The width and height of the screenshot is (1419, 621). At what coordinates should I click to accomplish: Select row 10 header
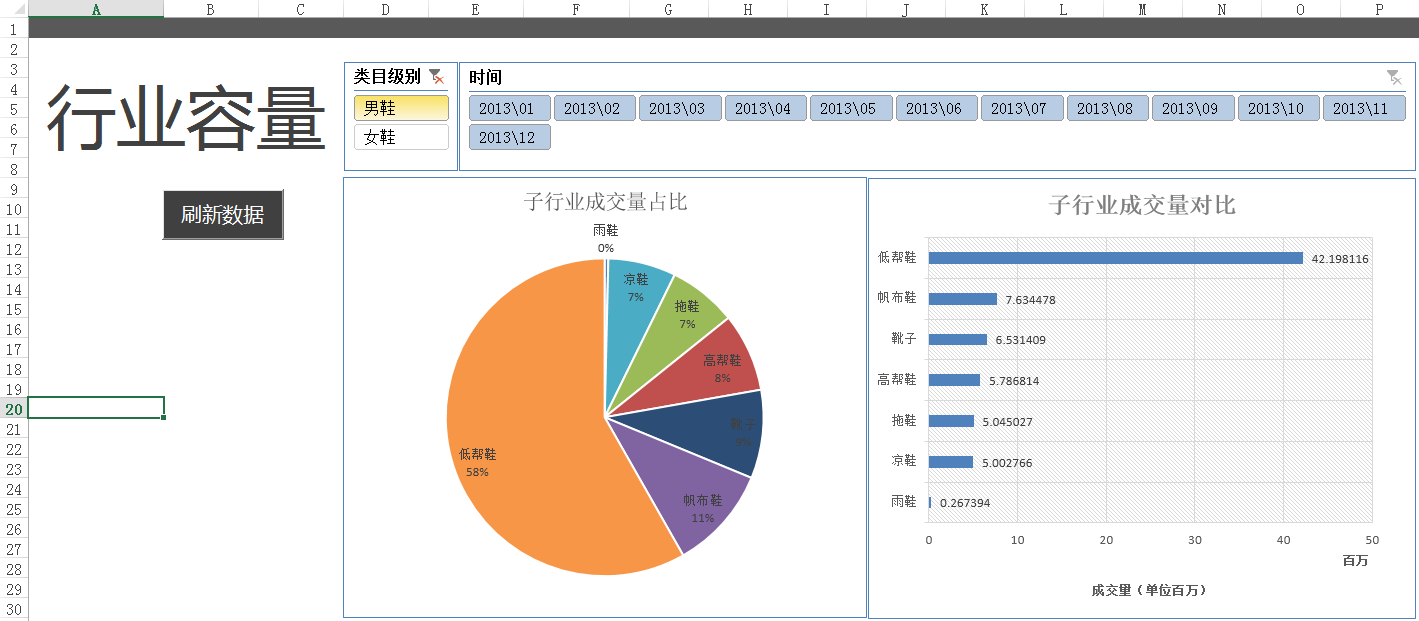14,209
